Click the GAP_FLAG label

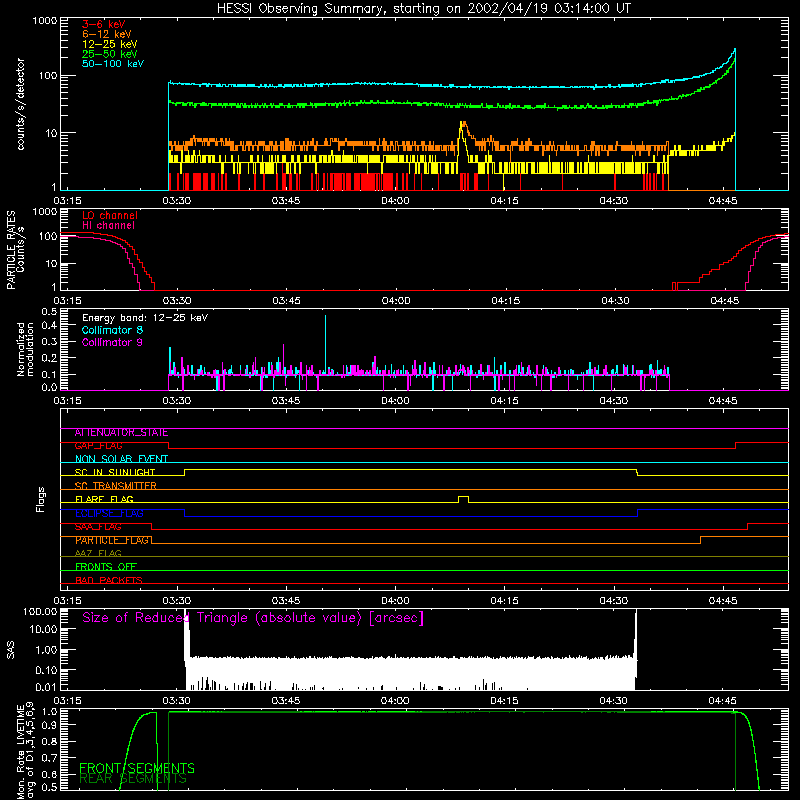coord(98,446)
